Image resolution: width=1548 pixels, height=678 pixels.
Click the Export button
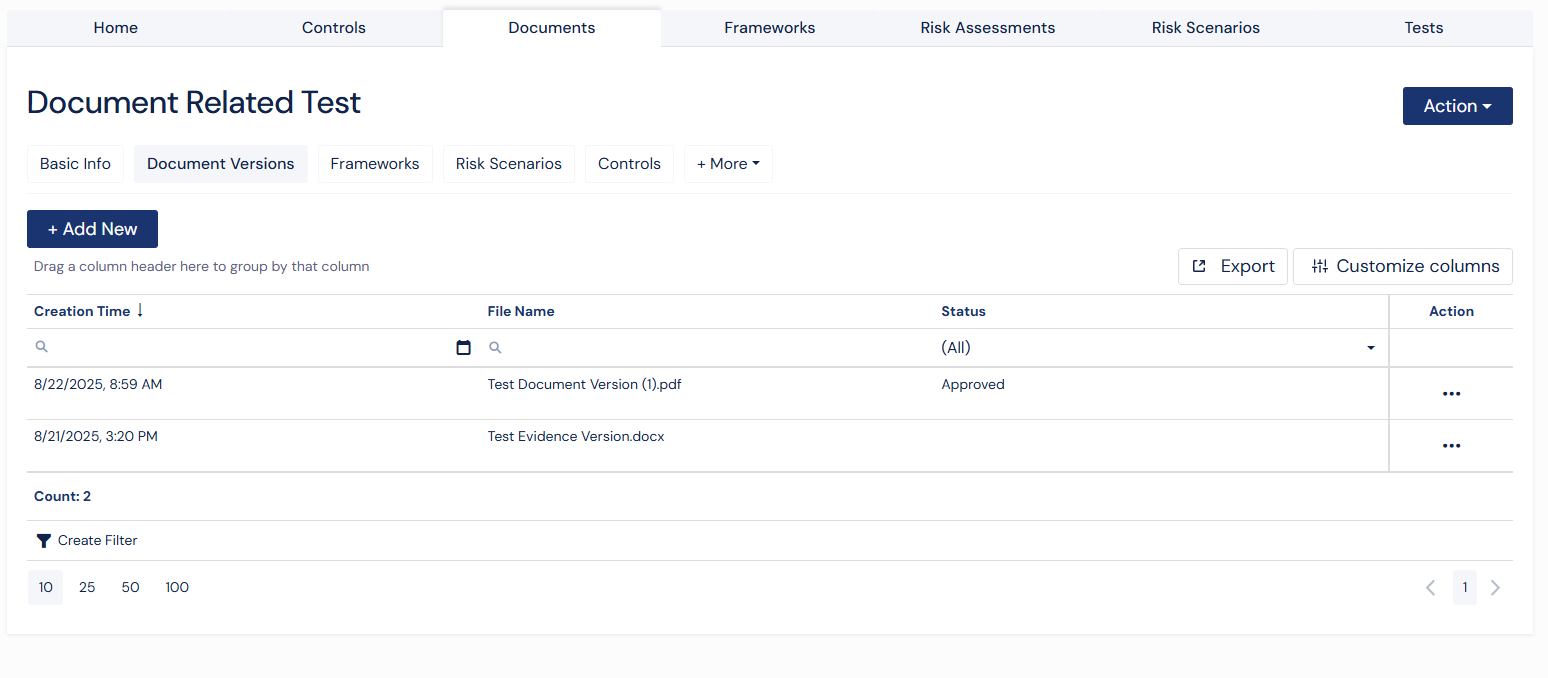tap(1232, 266)
